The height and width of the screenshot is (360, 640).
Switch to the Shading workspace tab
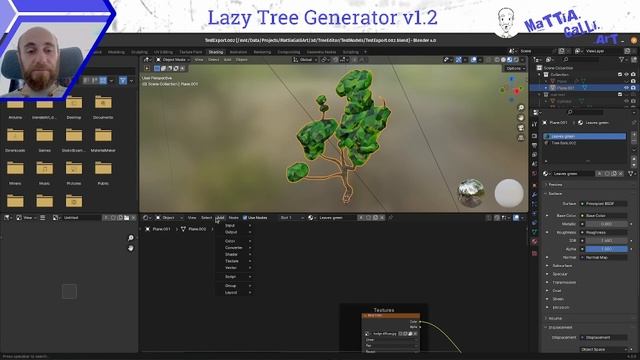[216, 52]
